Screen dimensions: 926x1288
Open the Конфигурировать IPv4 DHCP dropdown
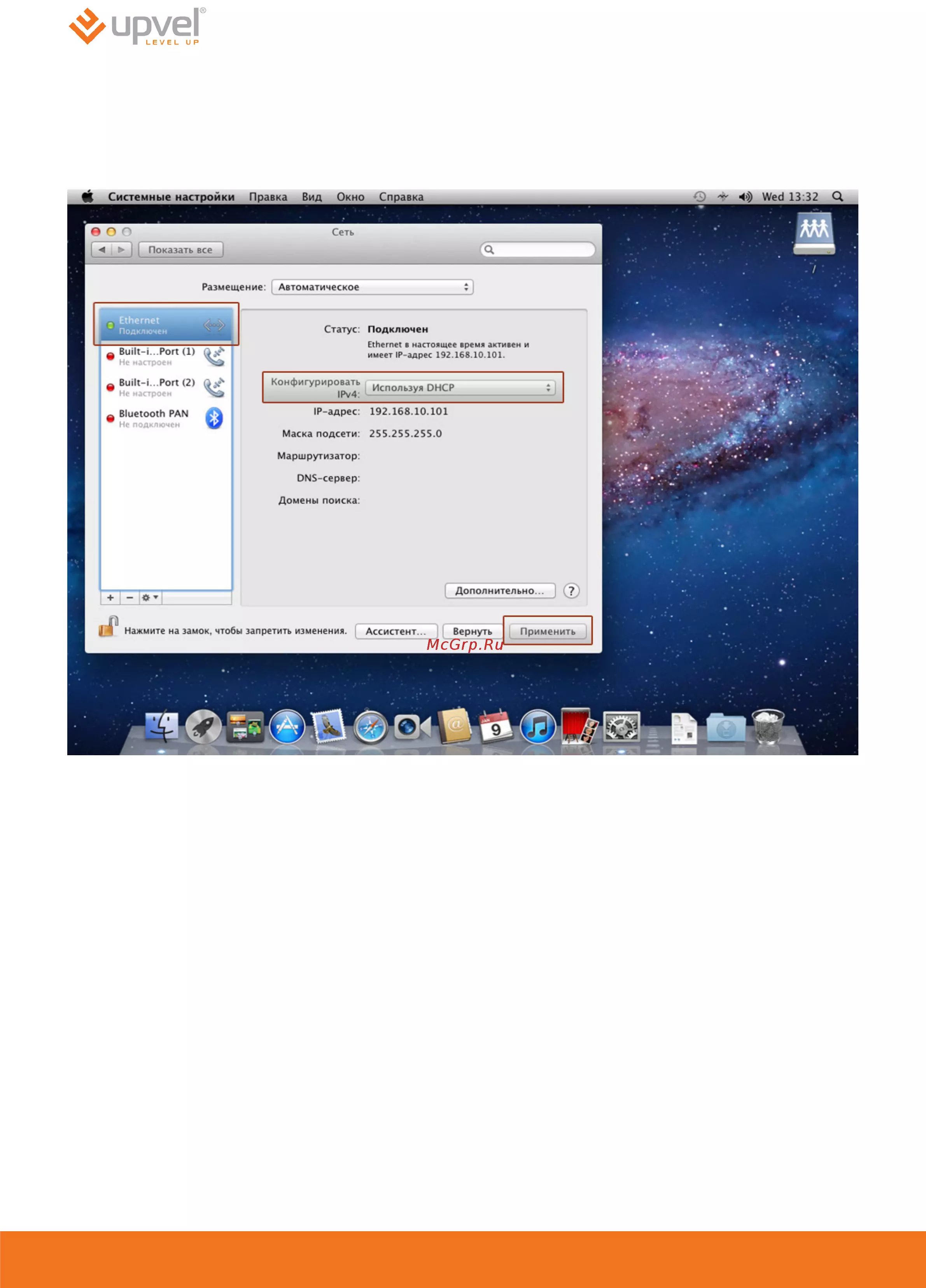tap(460, 387)
